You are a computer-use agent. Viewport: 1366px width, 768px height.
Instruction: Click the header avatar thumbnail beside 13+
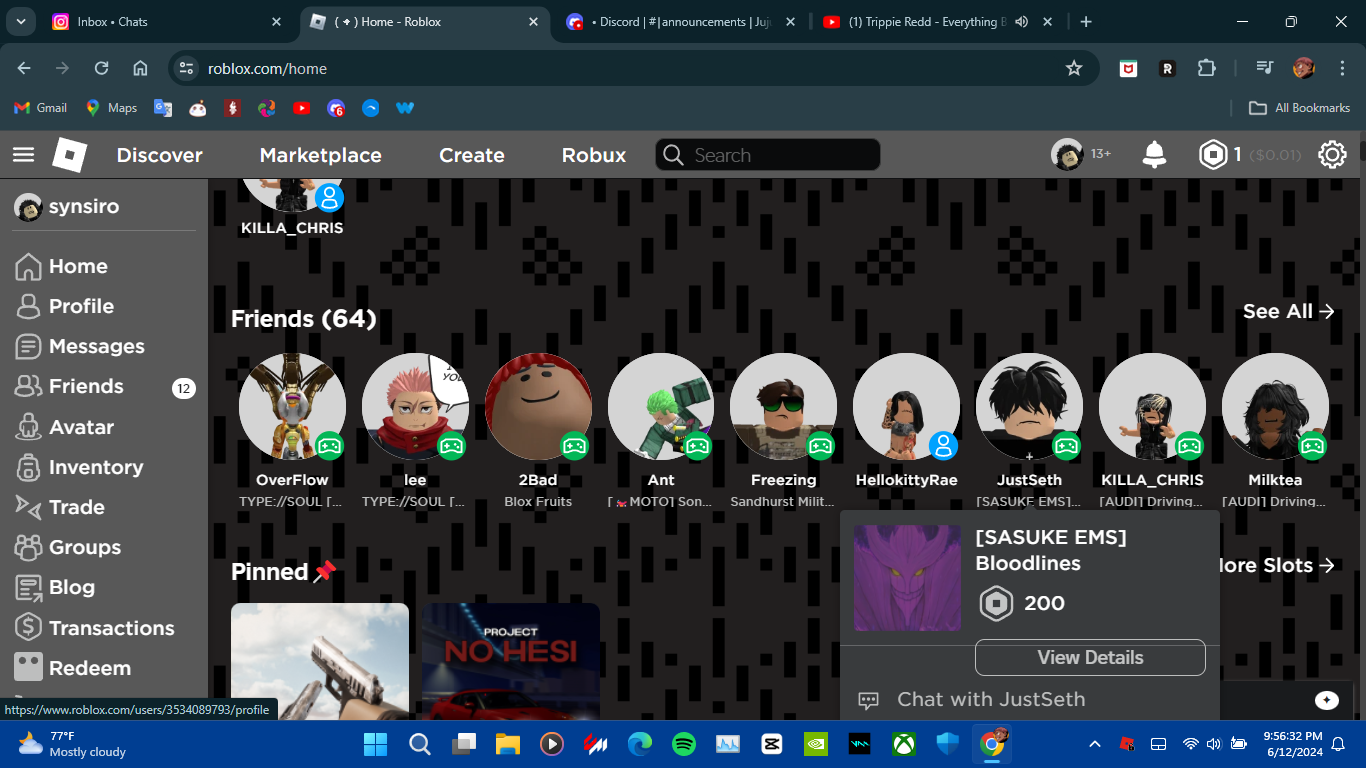coord(1067,154)
